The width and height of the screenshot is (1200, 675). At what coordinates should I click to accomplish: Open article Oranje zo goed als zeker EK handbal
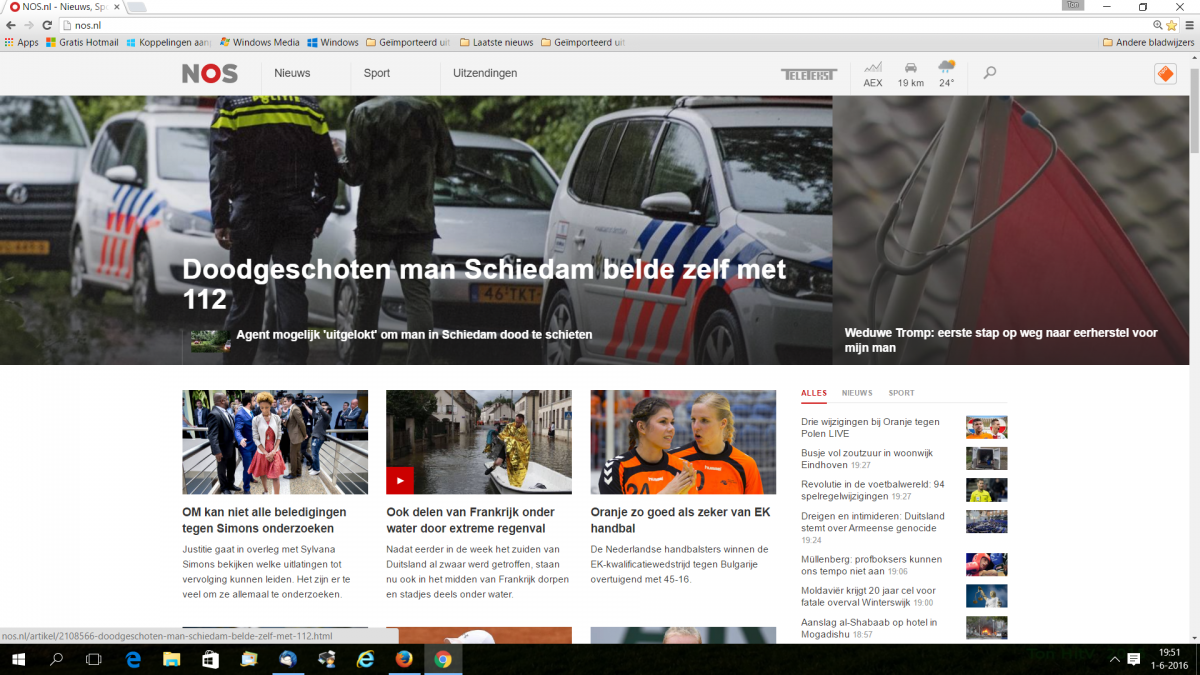click(680, 520)
